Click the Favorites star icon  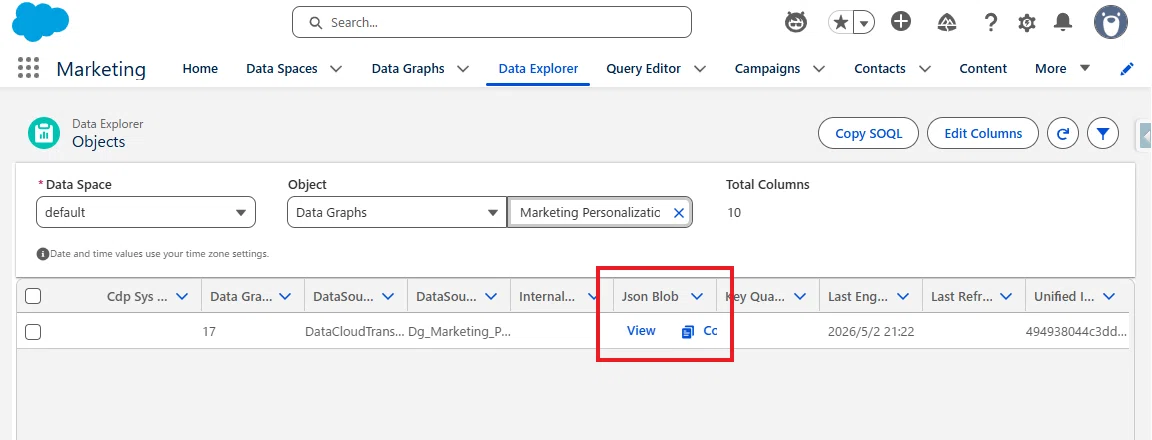click(840, 23)
